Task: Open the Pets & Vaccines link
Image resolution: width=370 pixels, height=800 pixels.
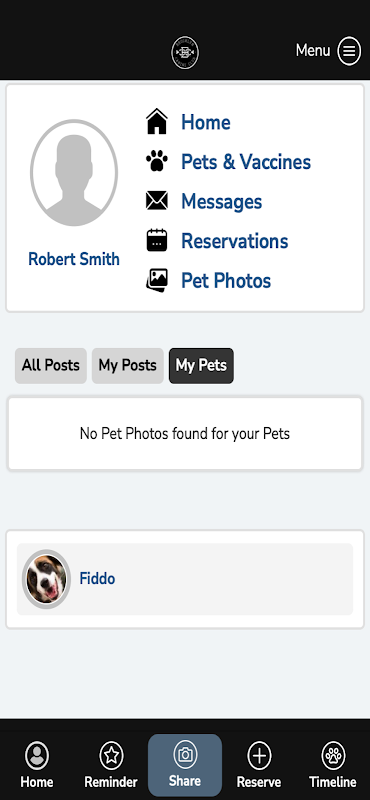Action: pyautogui.click(x=246, y=162)
